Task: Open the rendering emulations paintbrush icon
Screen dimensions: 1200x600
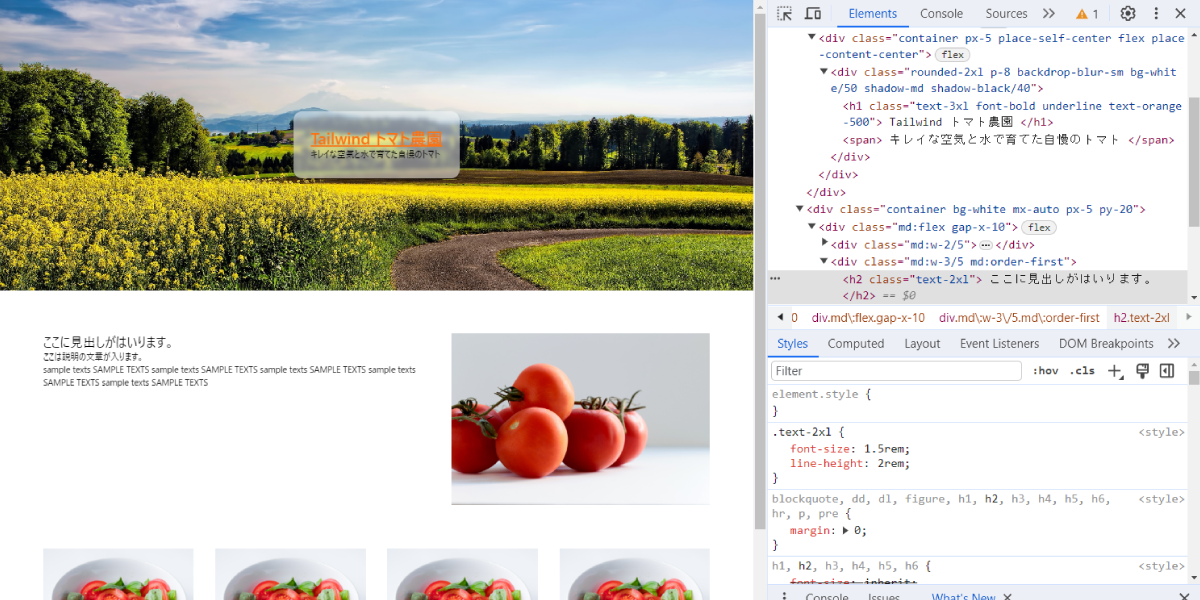Action: coord(1142,371)
